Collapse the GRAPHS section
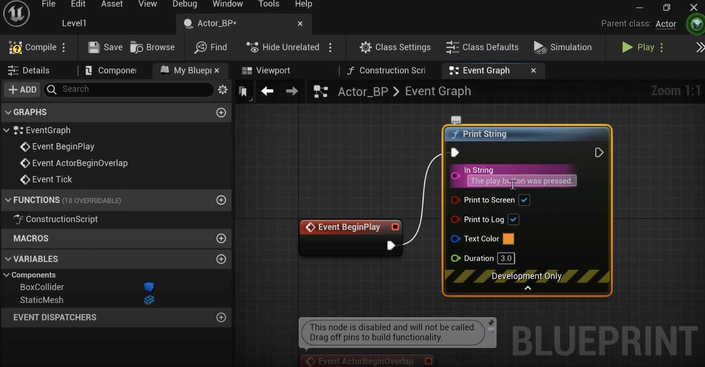The width and height of the screenshot is (705, 367). (8, 112)
